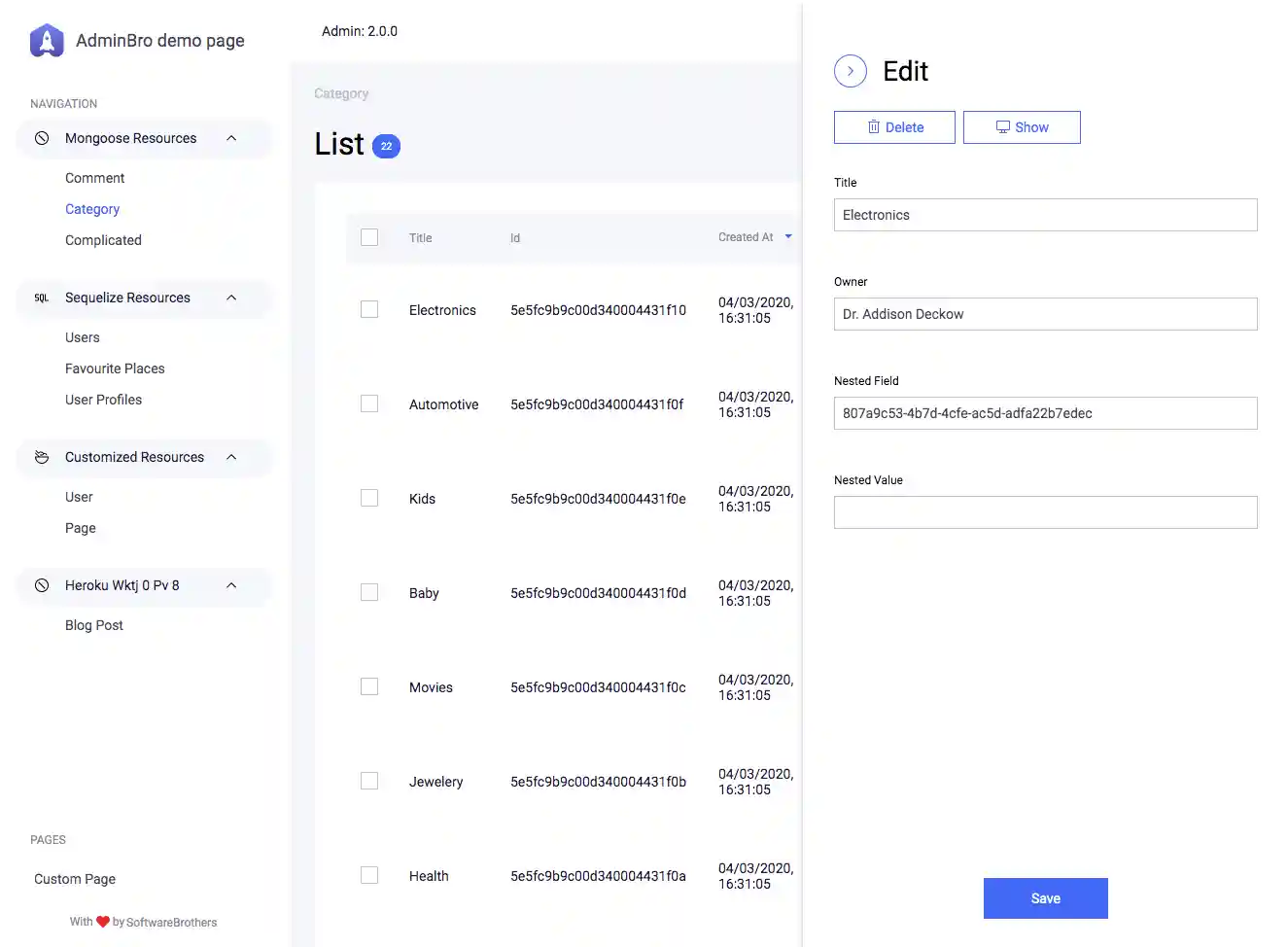Check the Movies row checkbox
This screenshot has height=947, width=1288.
pos(369,686)
